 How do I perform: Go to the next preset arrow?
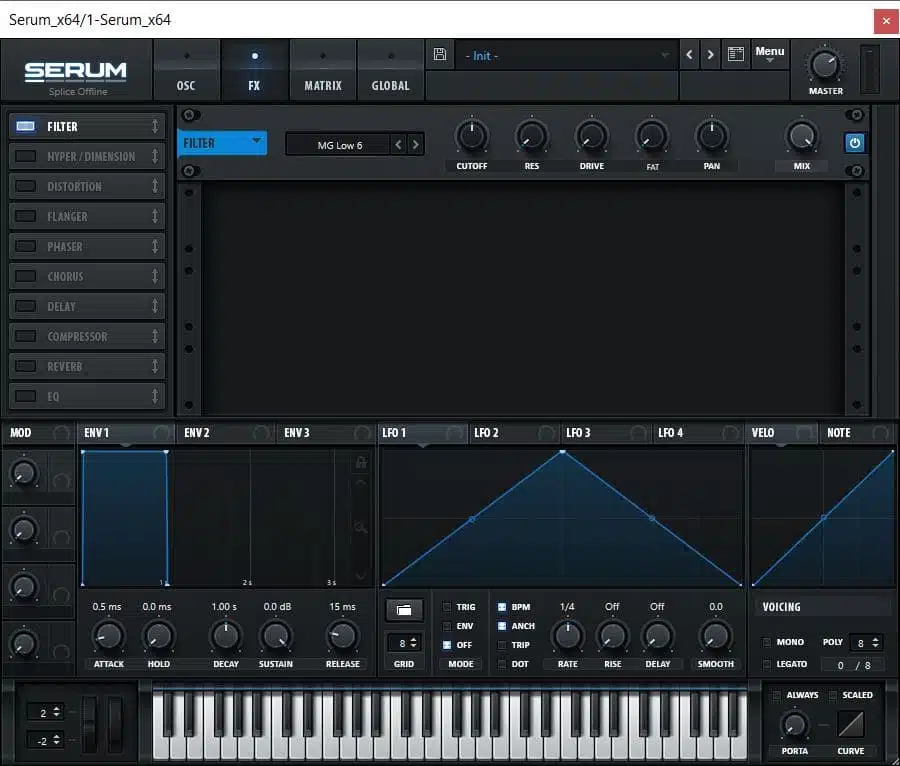coord(711,55)
